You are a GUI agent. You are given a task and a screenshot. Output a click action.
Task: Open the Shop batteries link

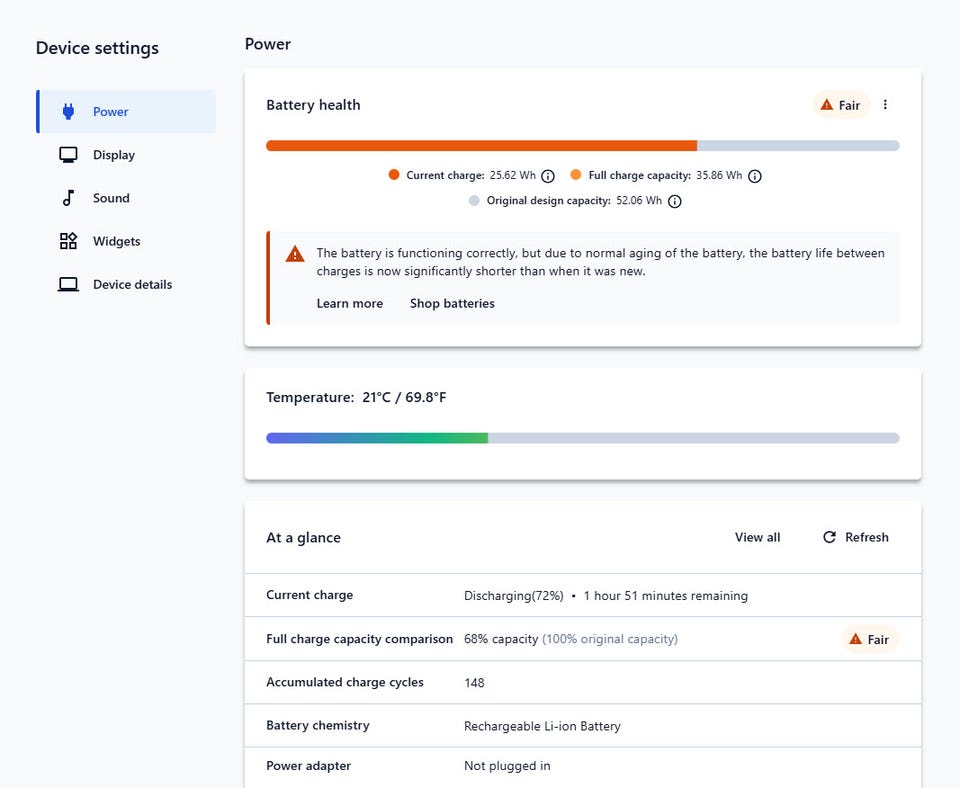452,303
